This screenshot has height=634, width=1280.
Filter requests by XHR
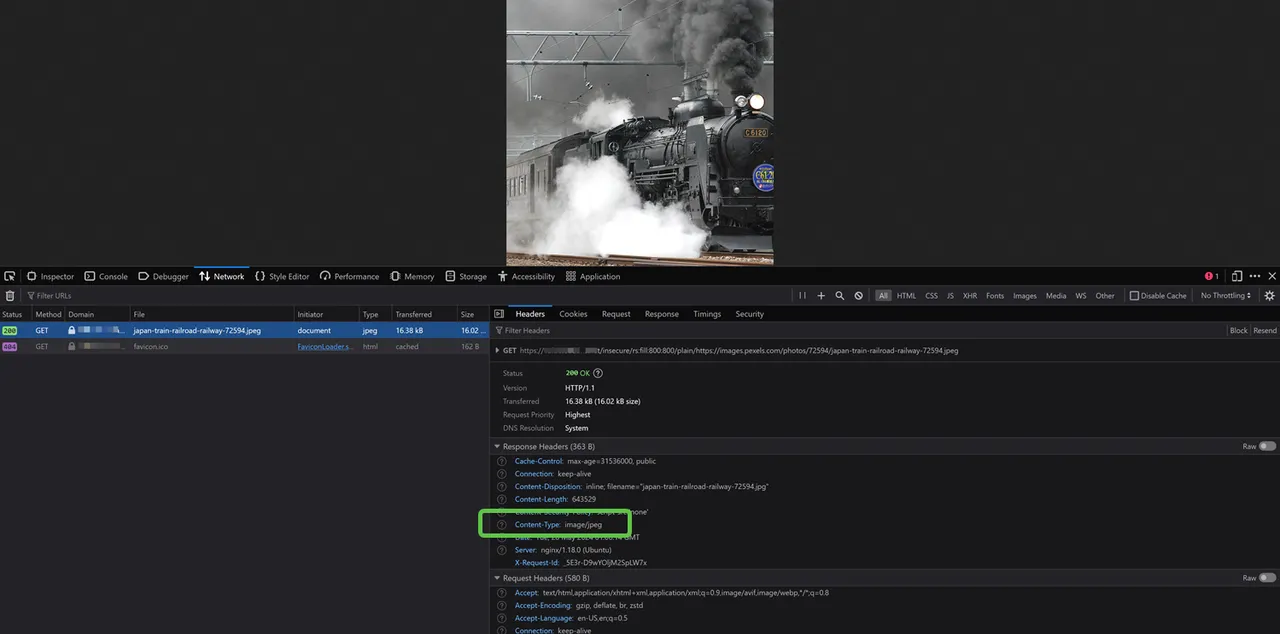point(970,296)
